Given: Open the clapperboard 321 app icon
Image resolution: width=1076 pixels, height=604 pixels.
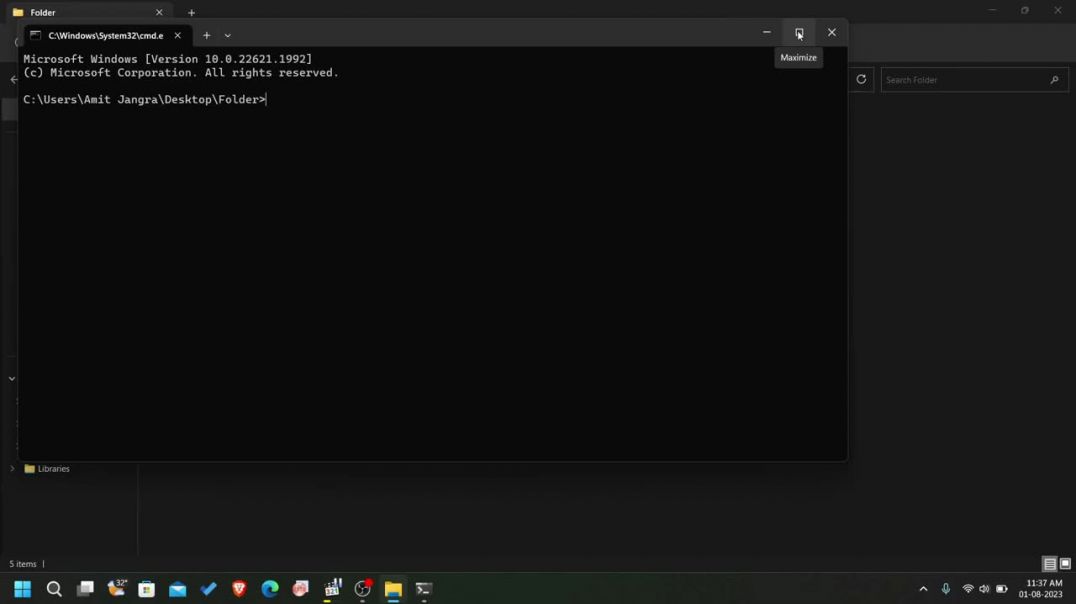Looking at the screenshot, I should tap(332, 588).
